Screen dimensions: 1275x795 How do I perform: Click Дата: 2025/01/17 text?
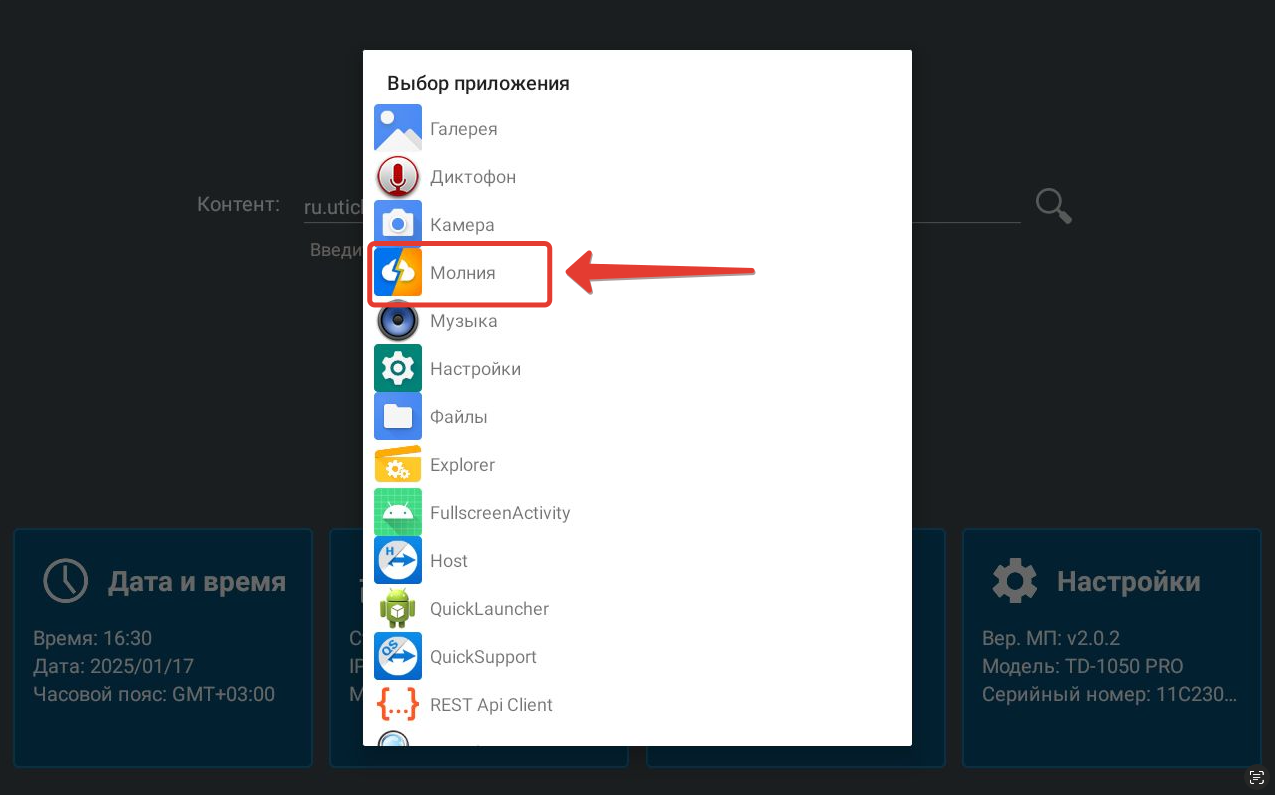point(114,666)
